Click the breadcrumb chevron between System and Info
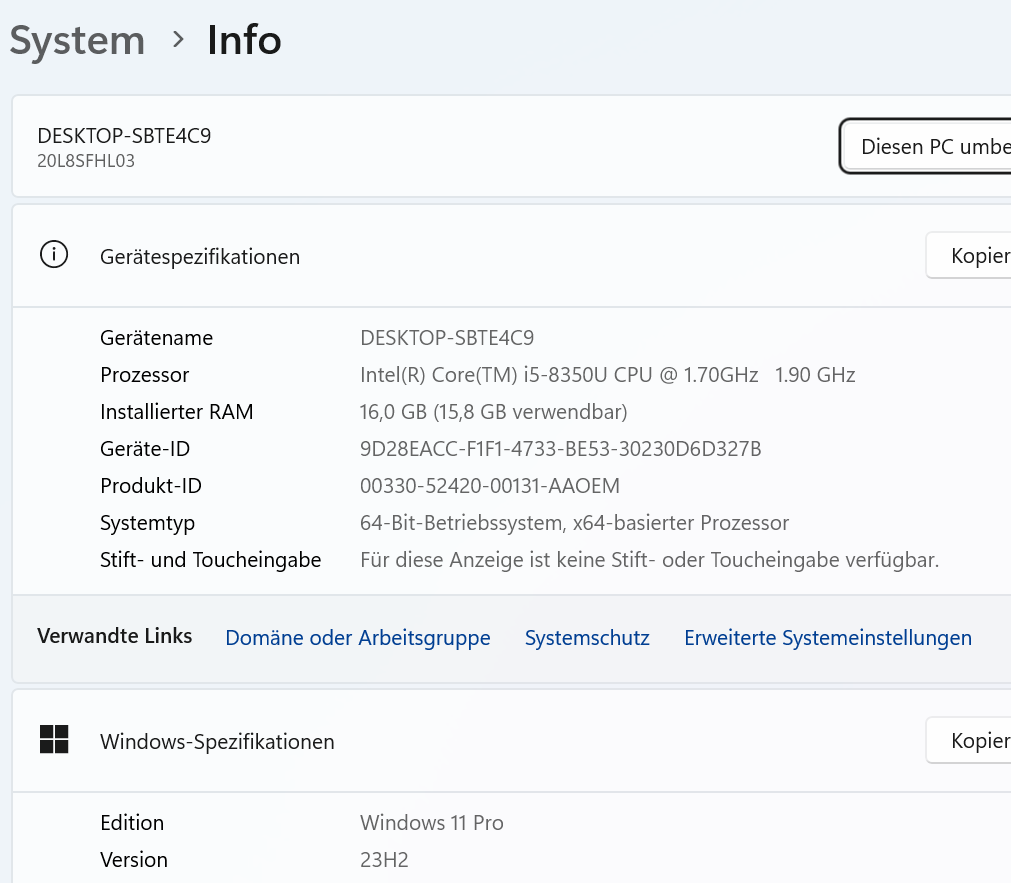 click(x=179, y=40)
